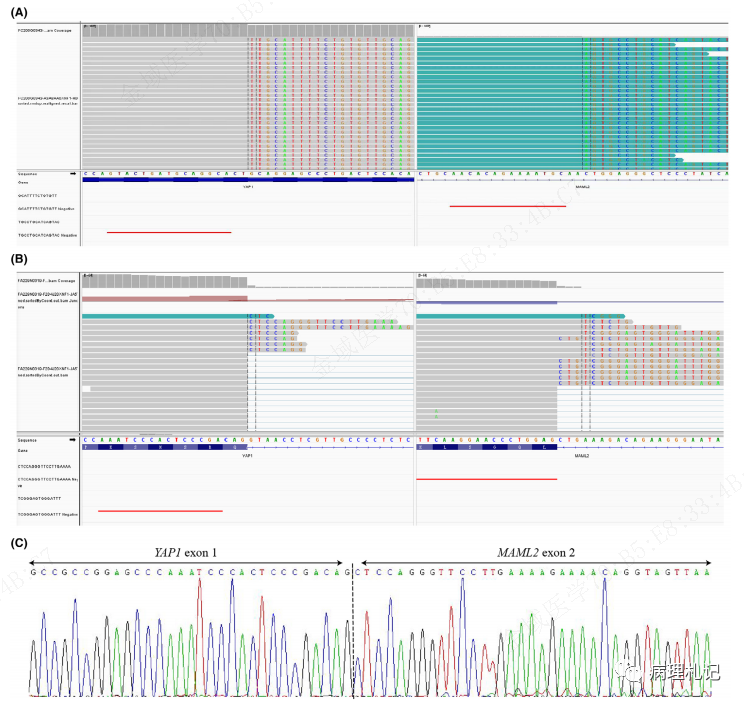Select the red bar under MAML2 in panel A
The image size is (744, 704).
[x=508, y=206]
